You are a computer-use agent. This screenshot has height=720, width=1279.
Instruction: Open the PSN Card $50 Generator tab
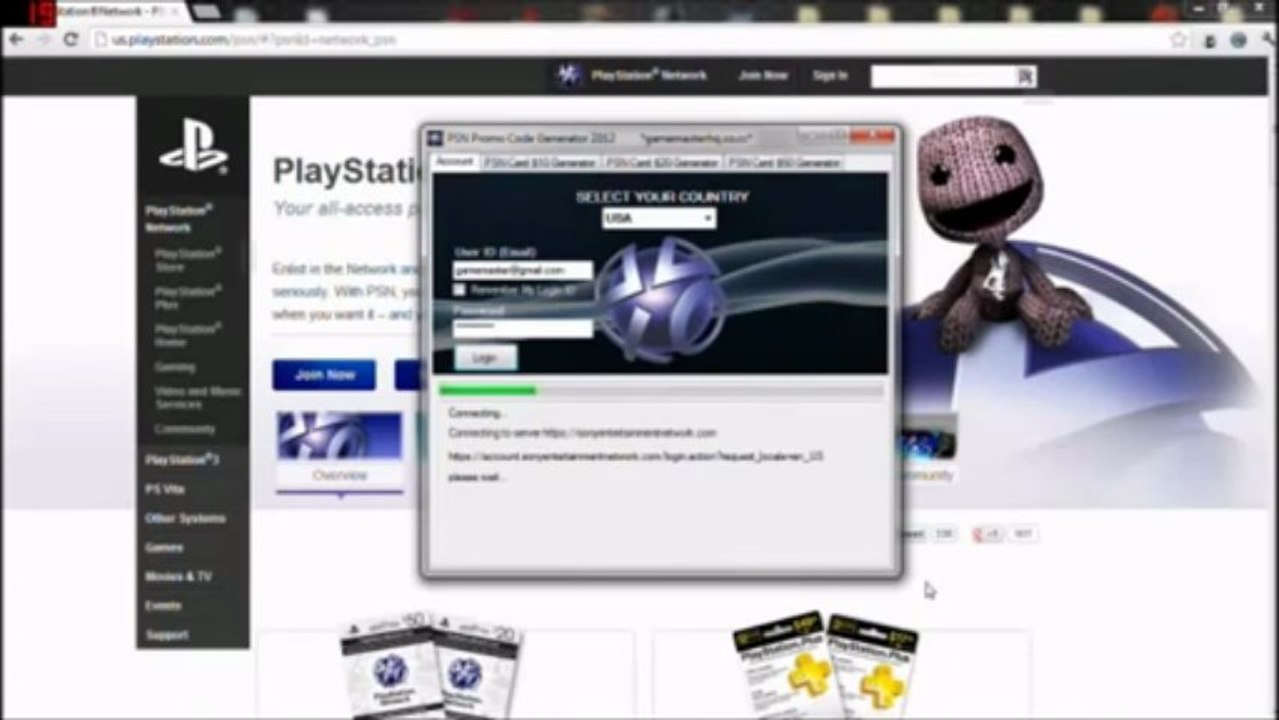click(x=783, y=162)
